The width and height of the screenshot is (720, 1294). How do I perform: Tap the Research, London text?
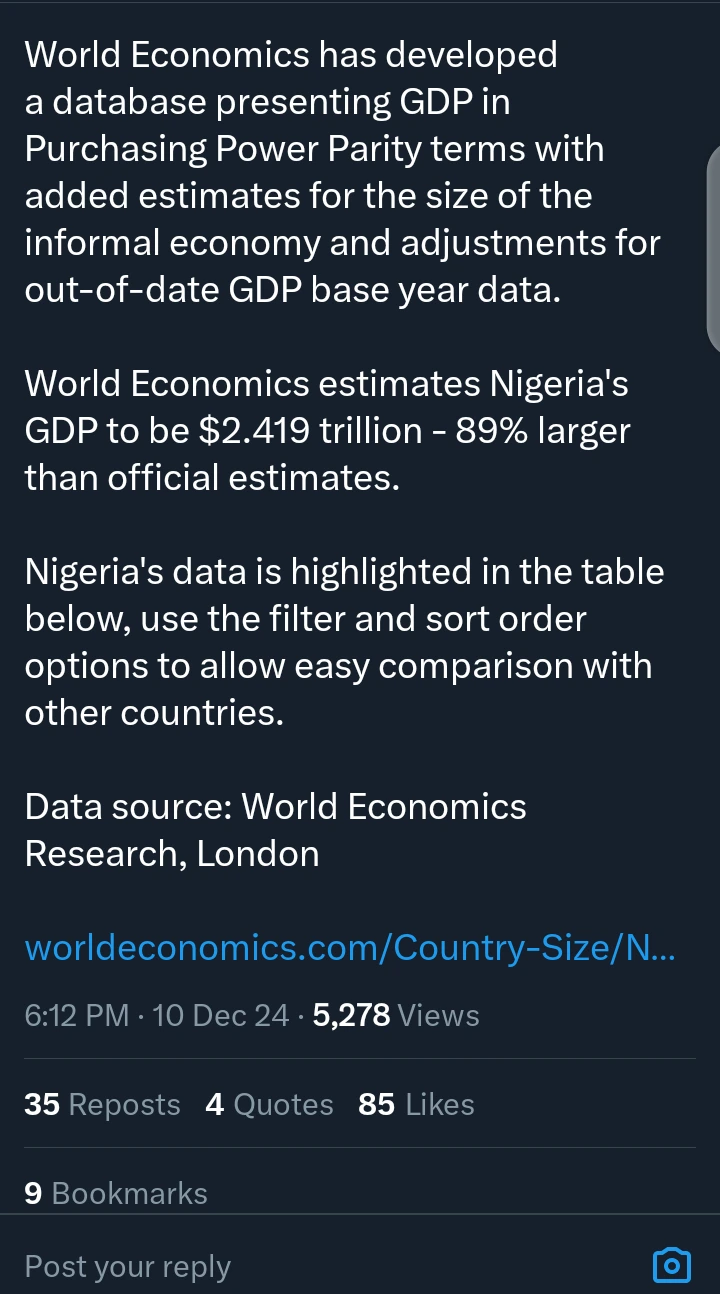point(172,853)
